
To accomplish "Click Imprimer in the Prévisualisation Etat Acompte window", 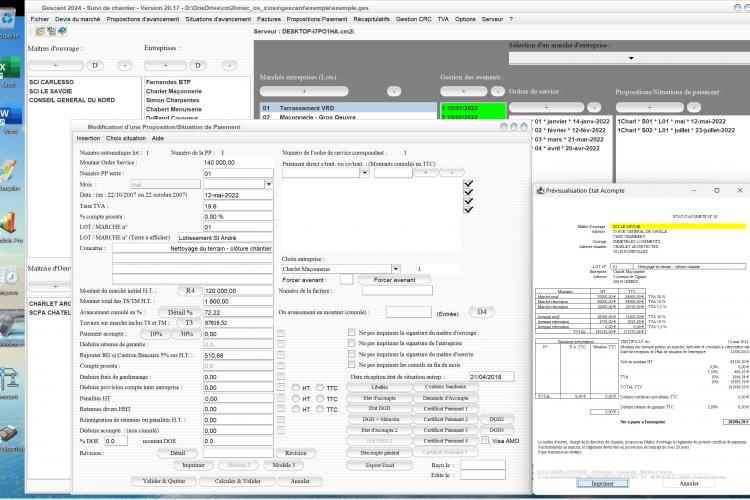I will point(602,483).
